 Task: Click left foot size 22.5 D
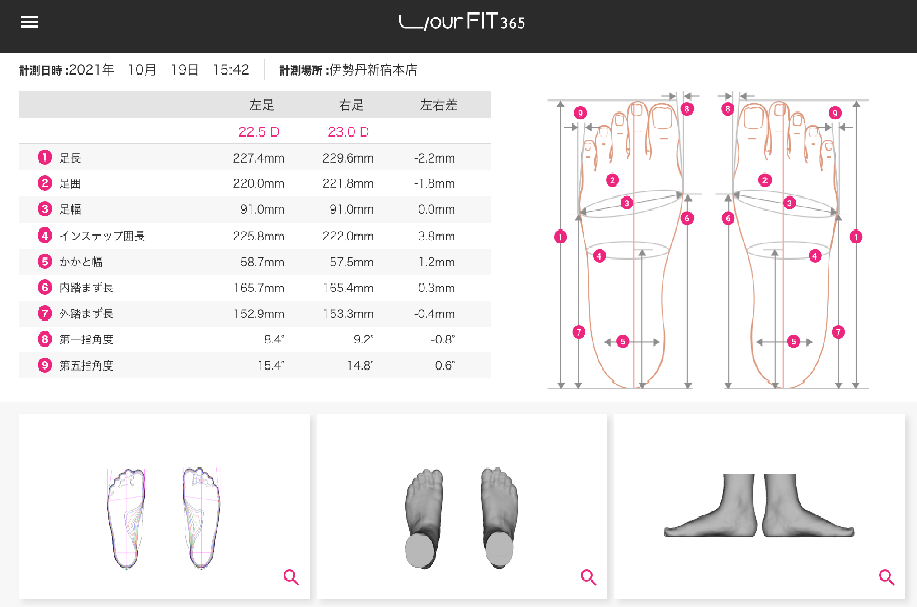(258, 132)
